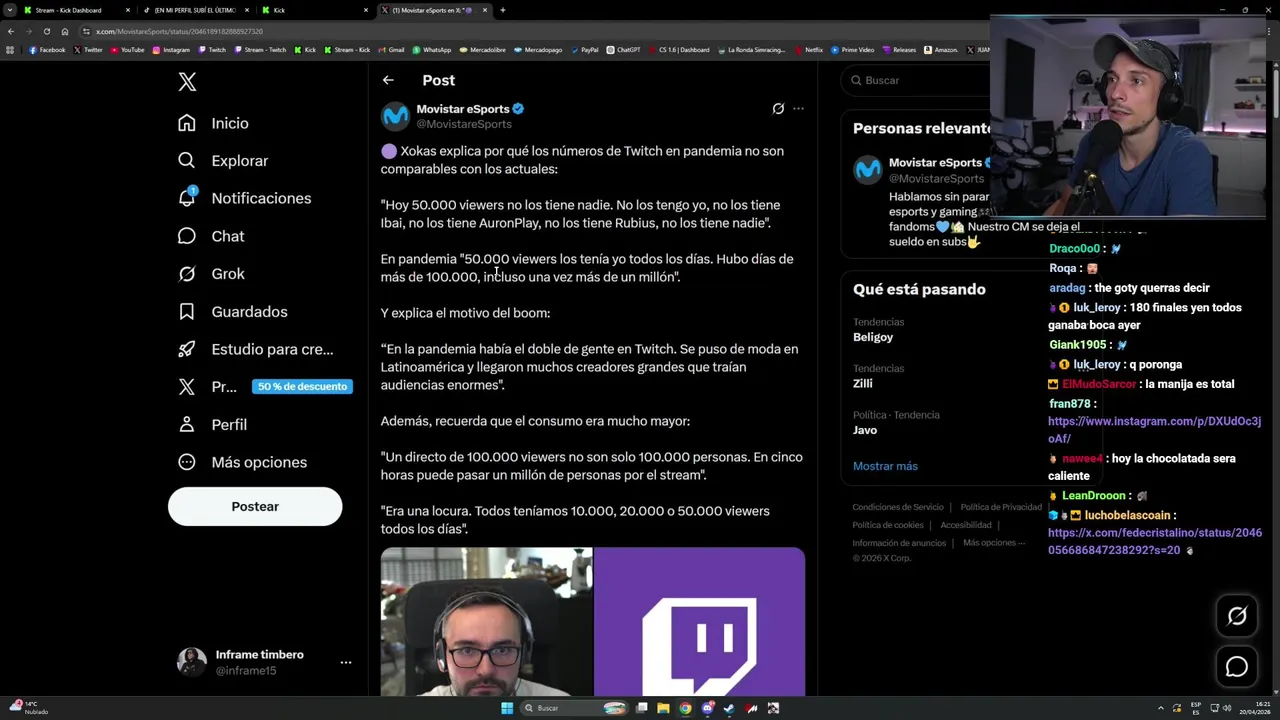Viewport: 1280px width, 720px height.
Task: Open the ChatGPT bookmark
Action: point(623,50)
